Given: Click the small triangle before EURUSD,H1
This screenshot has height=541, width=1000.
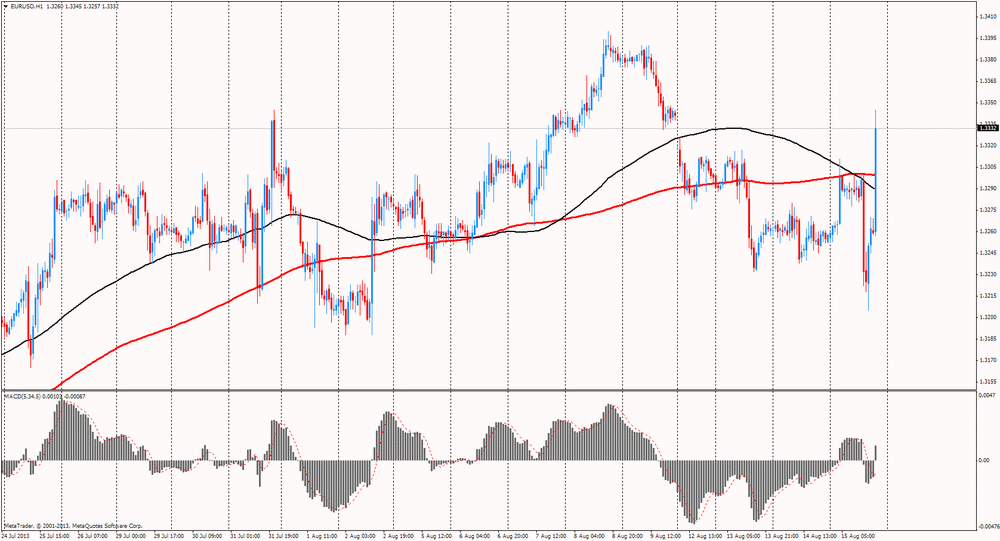Looking at the screenshot, I should pyautogui.click(x=6, y=5).
